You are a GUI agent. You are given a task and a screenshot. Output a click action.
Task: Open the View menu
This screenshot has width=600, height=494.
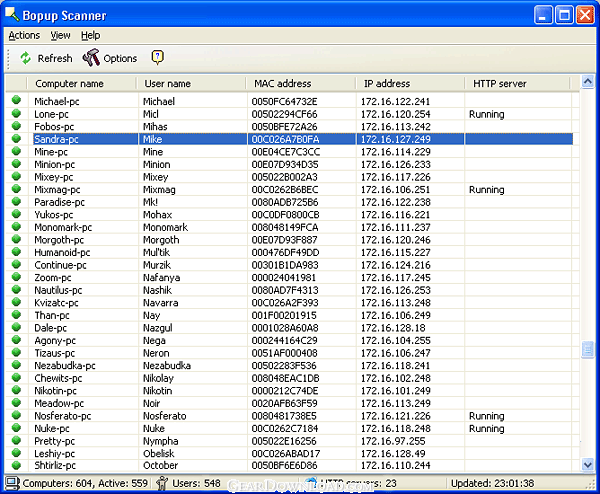tap(60, 35)
